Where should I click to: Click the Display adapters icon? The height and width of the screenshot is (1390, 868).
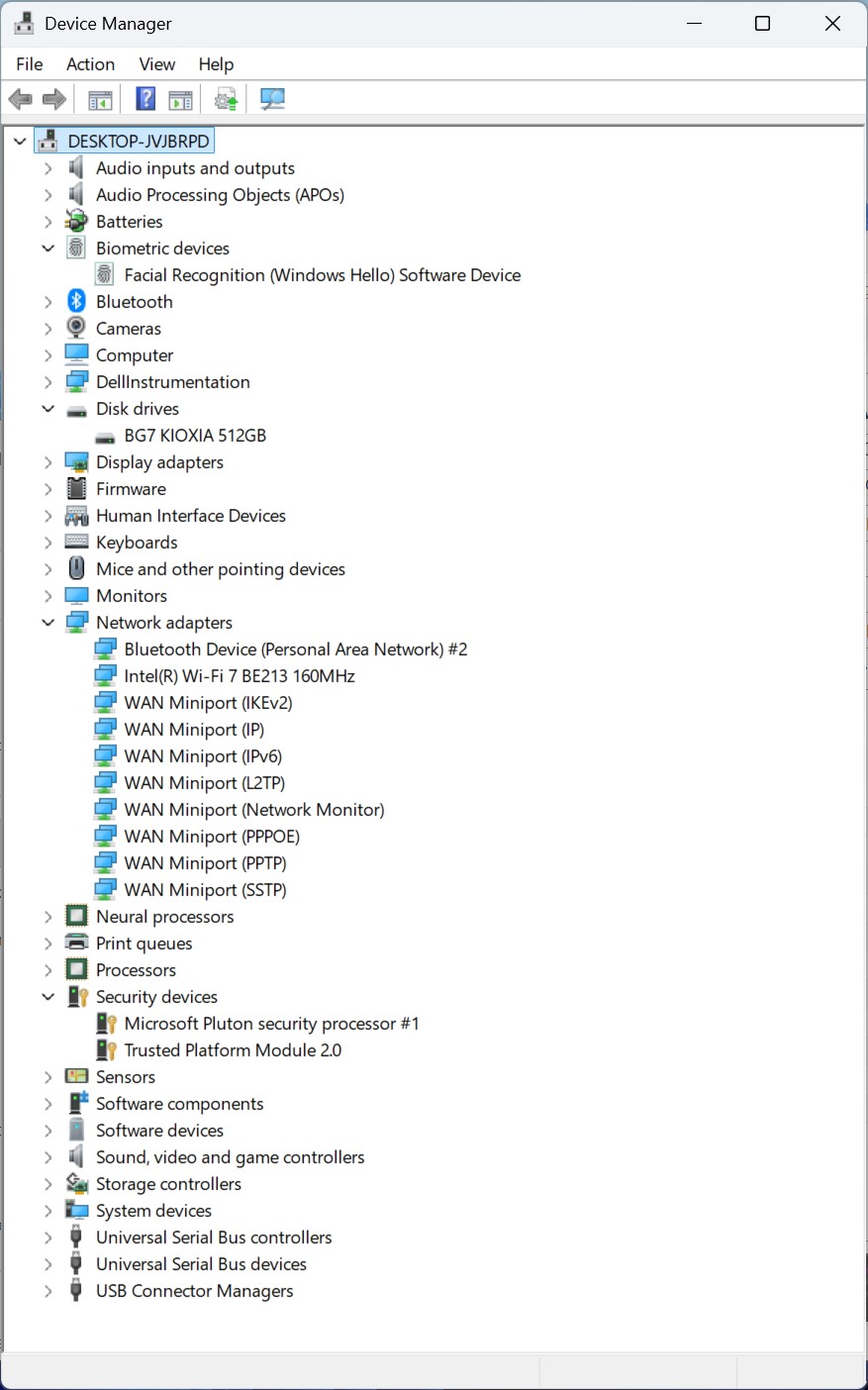pyautogui.click(x=76, y=461)
